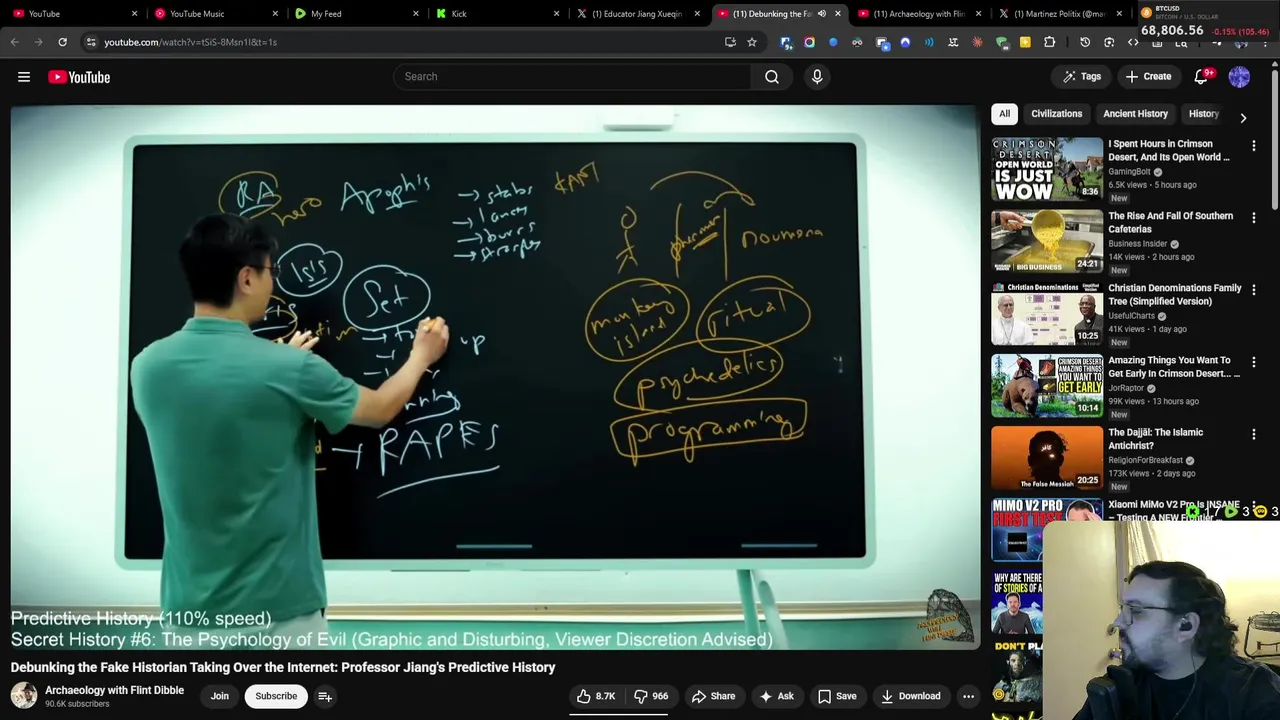Open the Create menu
Viewport: 1280px width, 720px height.
(x=1148, y=76)
